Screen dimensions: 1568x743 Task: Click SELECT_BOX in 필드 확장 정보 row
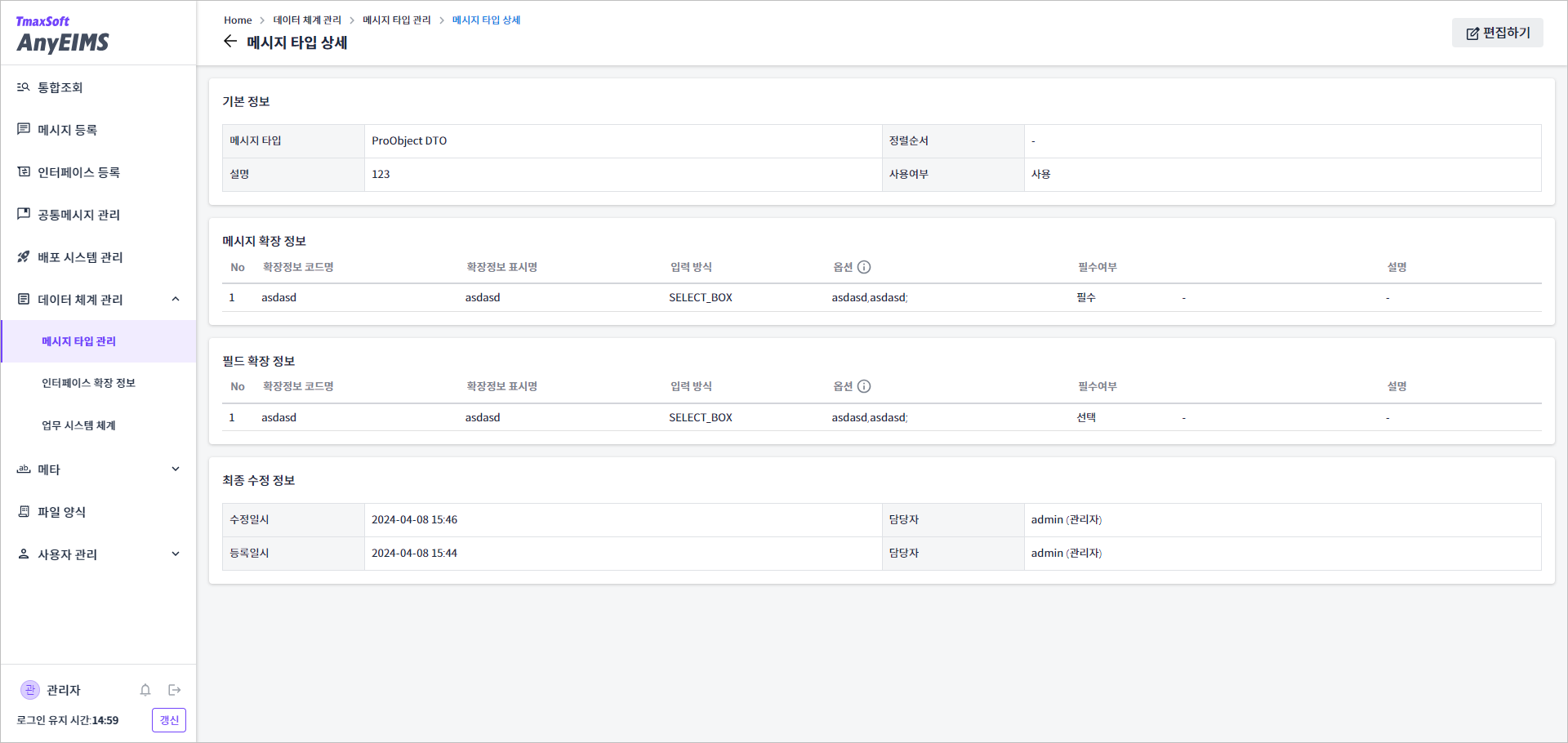pyautogui.click(x=701, y=417)
